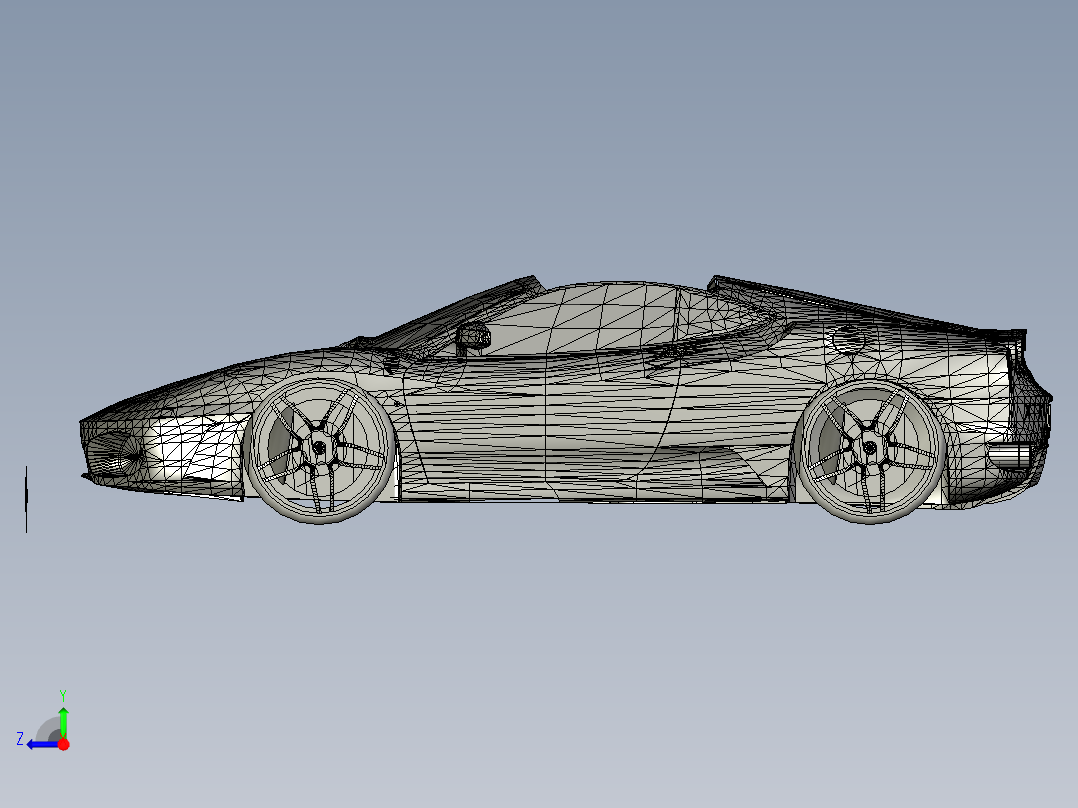The width and height of the screenshot is (1078, 808).
Task: Click the red origin sphere of the triad
Action: coord(63,743)
